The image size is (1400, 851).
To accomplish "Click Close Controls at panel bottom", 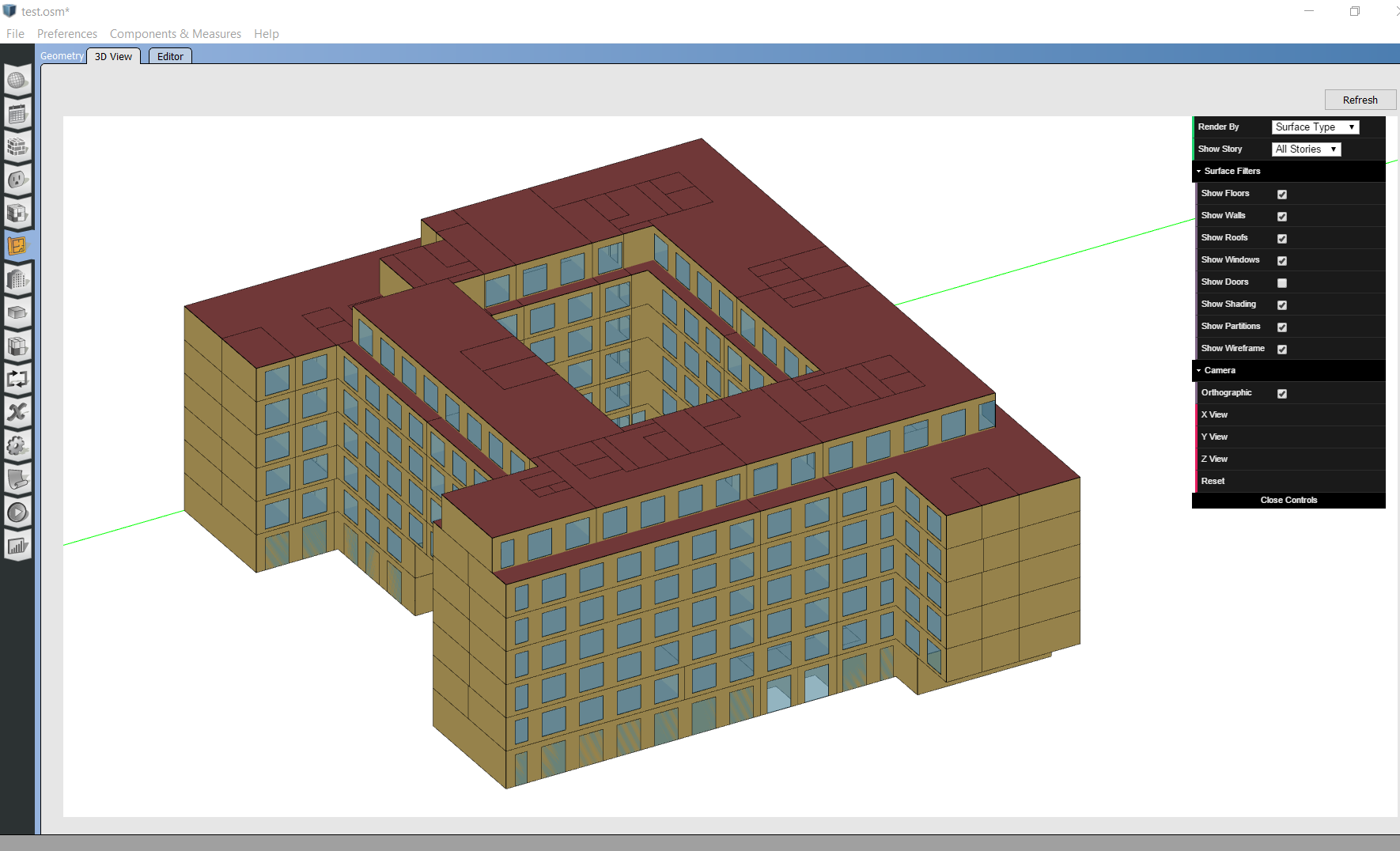I will coord(1288,500).
